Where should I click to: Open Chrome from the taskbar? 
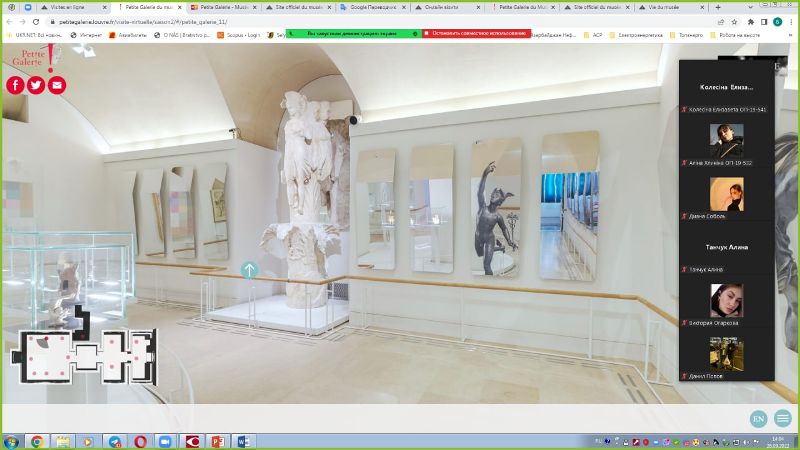(37, 441)
